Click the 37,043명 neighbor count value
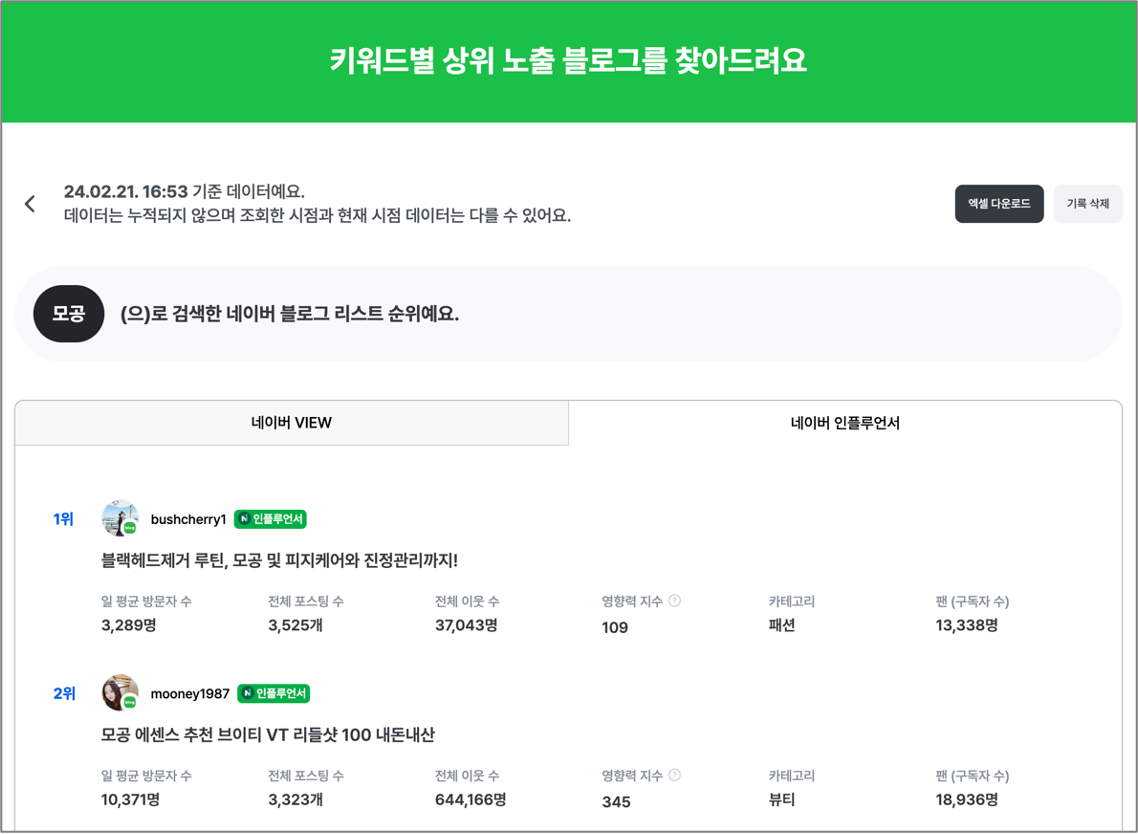The height and width of the screenshot is (834, 1138). click(x=466, y=625)
